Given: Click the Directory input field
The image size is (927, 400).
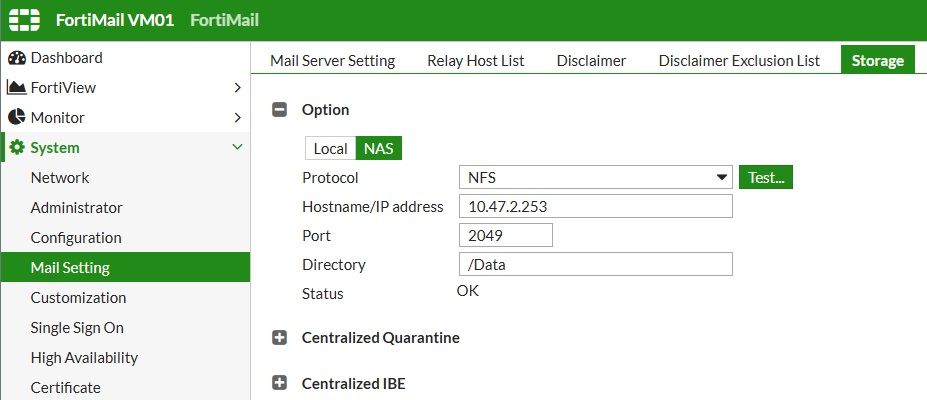Looking at the screenshot, I should [x=596, y=265].
